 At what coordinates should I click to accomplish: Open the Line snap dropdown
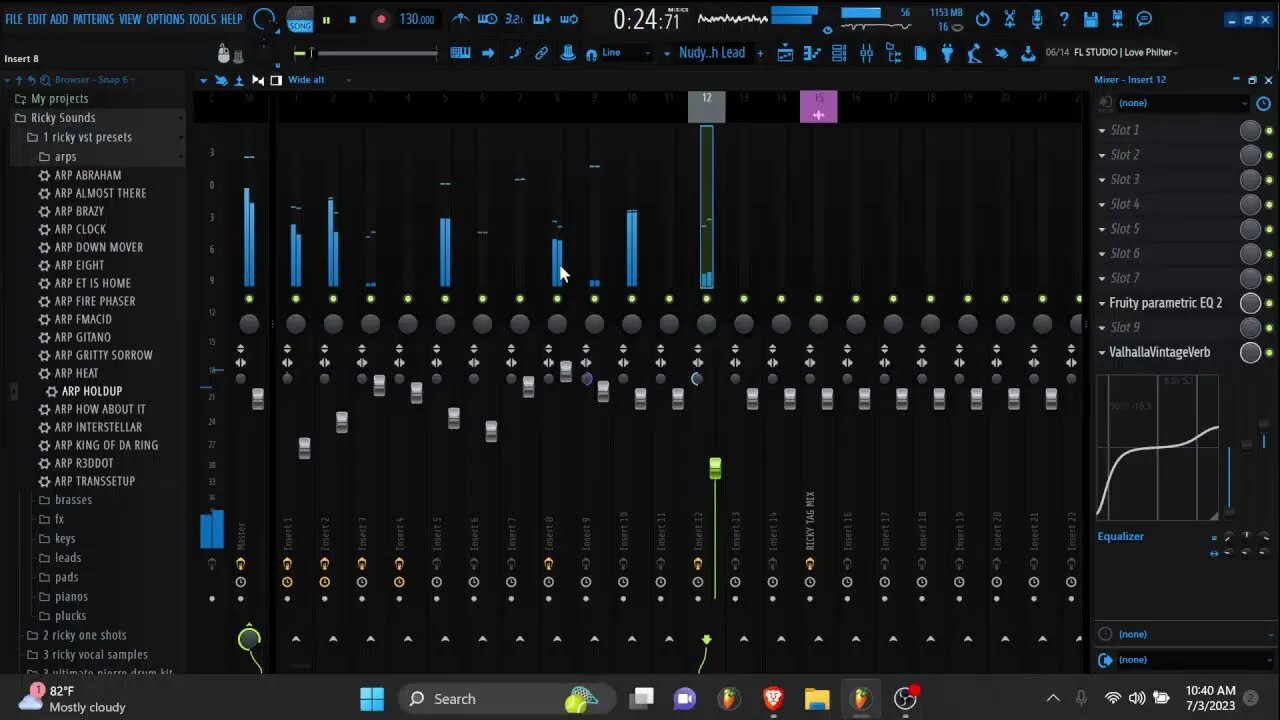click(626, 53)
